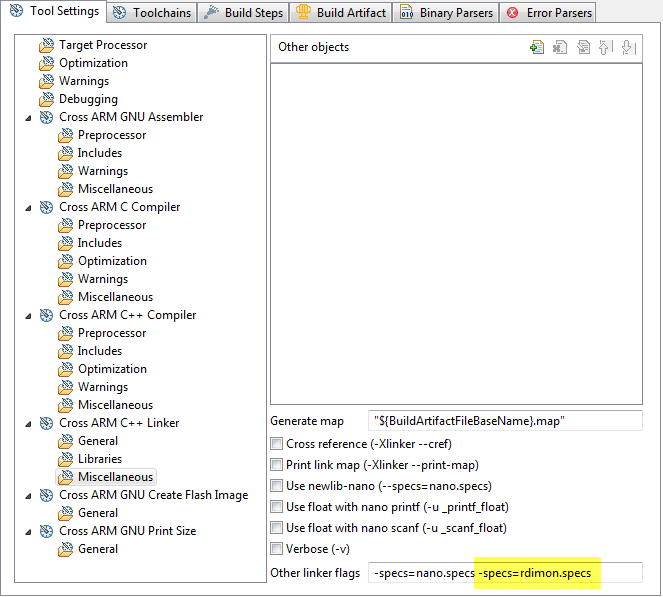Image resolution: width=663 pixels, height=597 pixels.
Task: Switch to the Toolchains tab
Action: [150, 12]
